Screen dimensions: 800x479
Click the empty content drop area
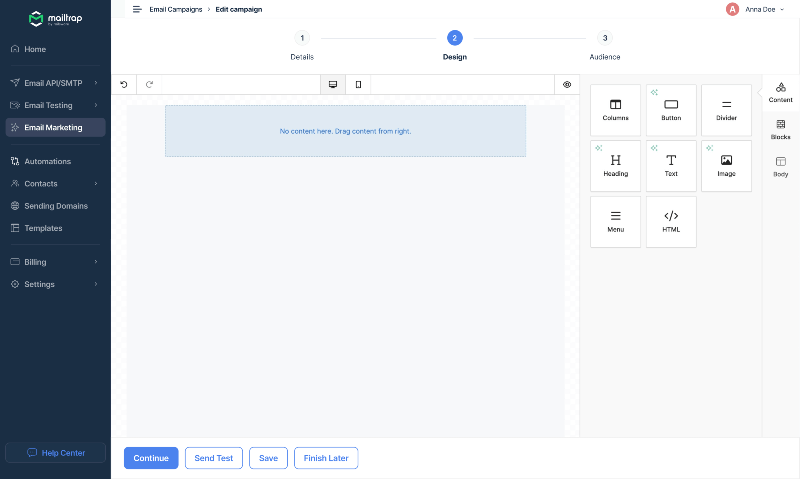345,131
